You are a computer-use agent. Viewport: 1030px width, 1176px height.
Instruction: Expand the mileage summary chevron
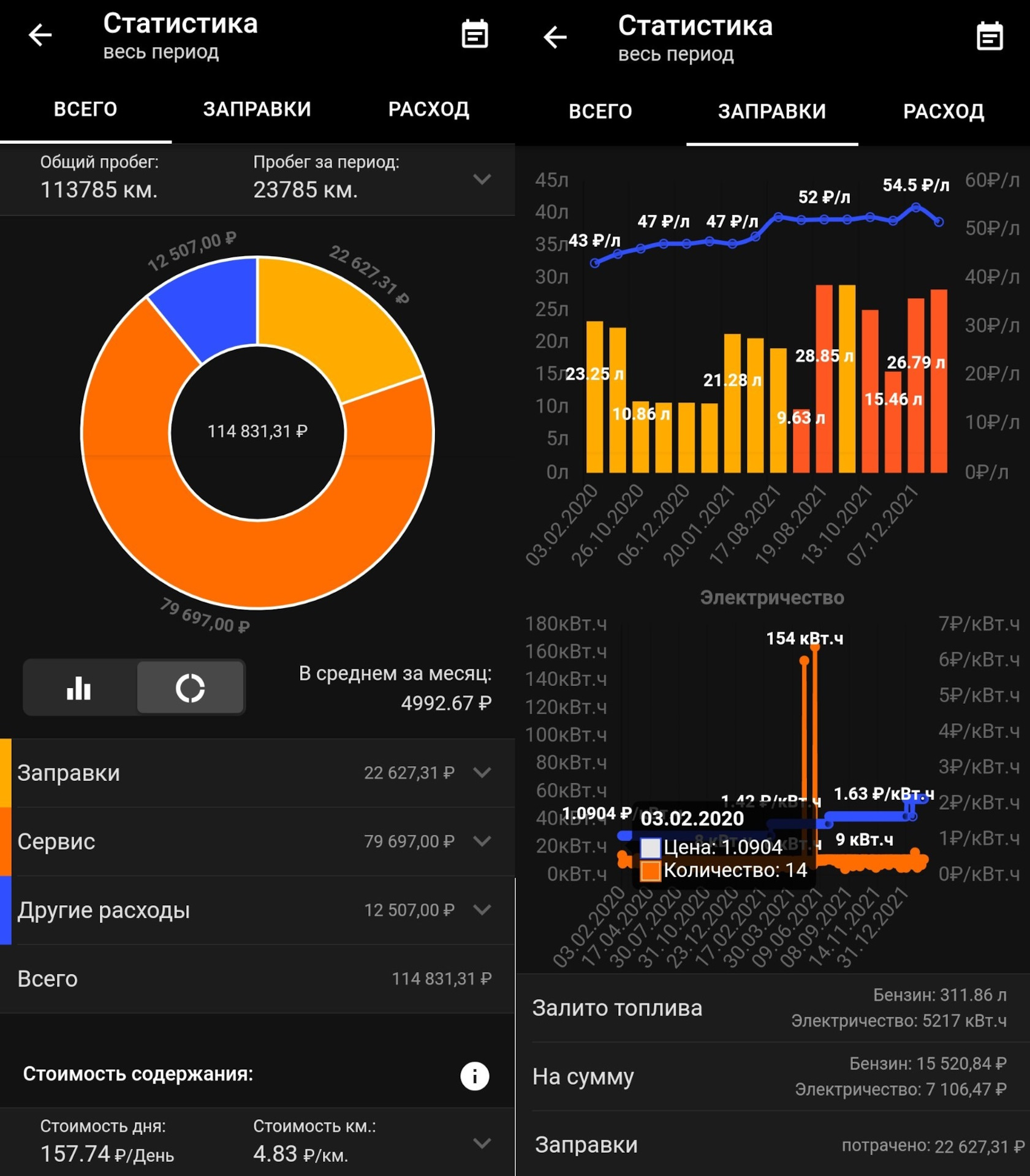482,179
